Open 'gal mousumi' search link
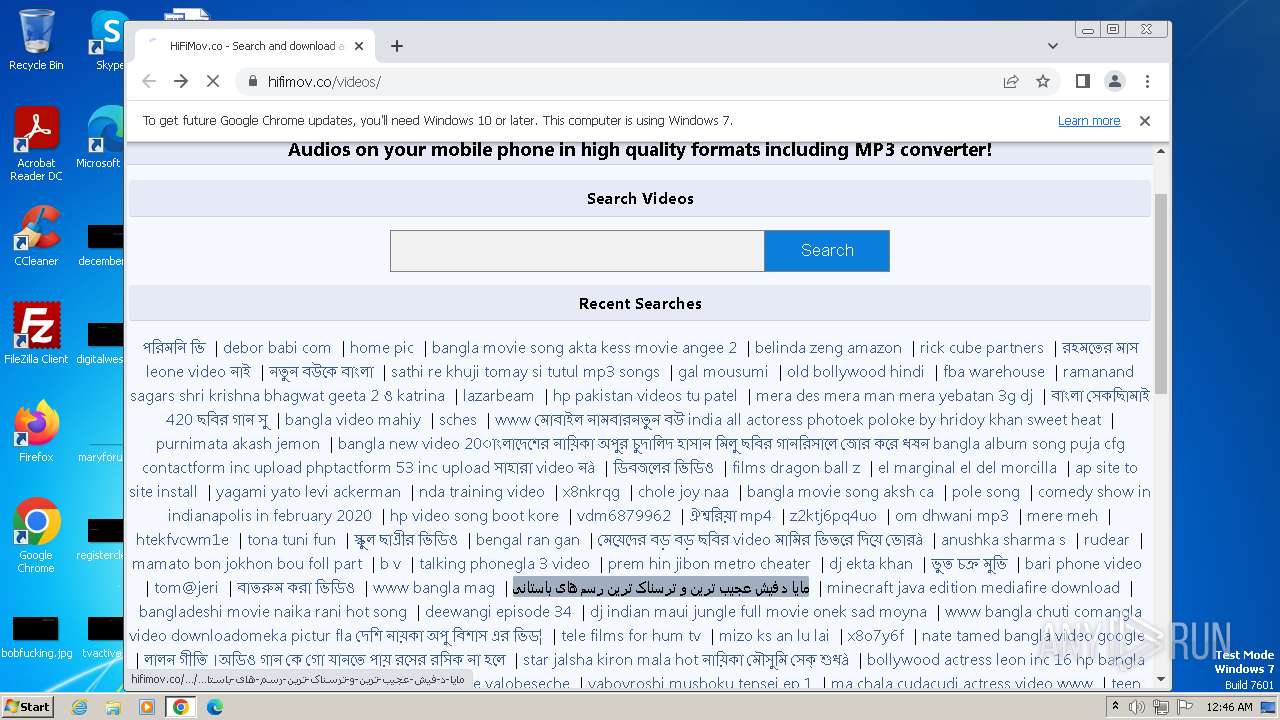Screen dimensions: 1280x720 [723, 372]
